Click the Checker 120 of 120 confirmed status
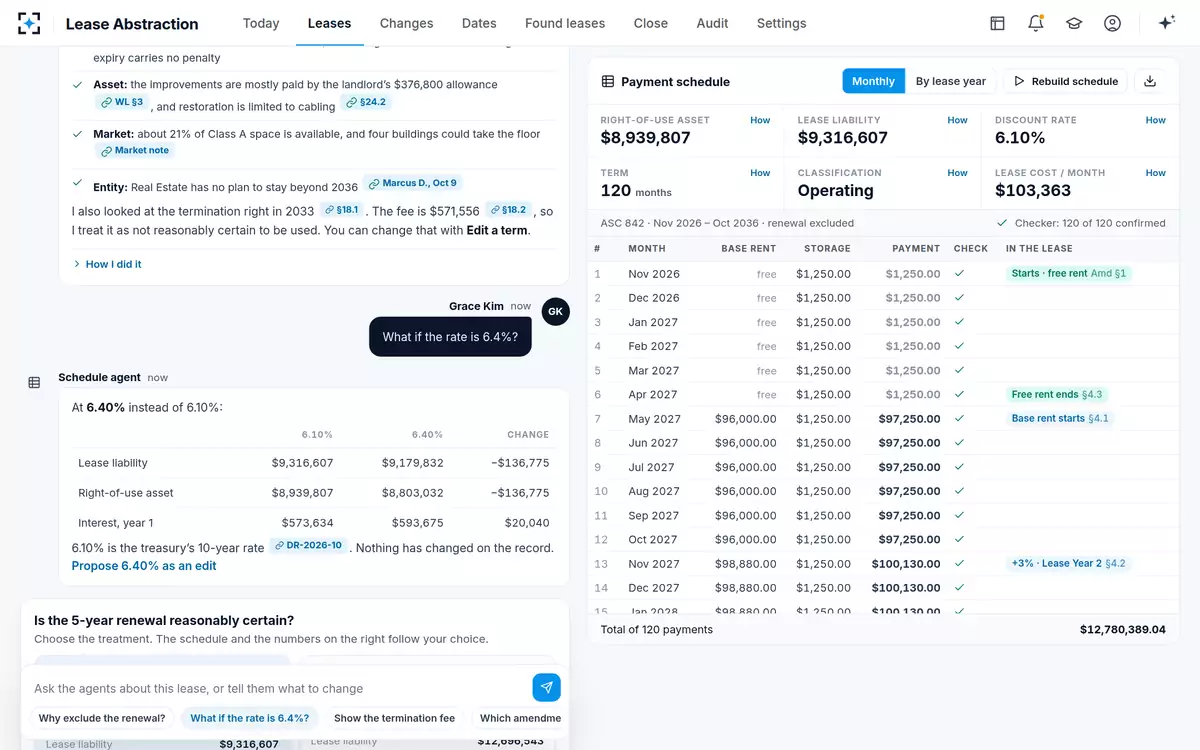Viewport: 1200px width, 750px height. pos(1081,223)
